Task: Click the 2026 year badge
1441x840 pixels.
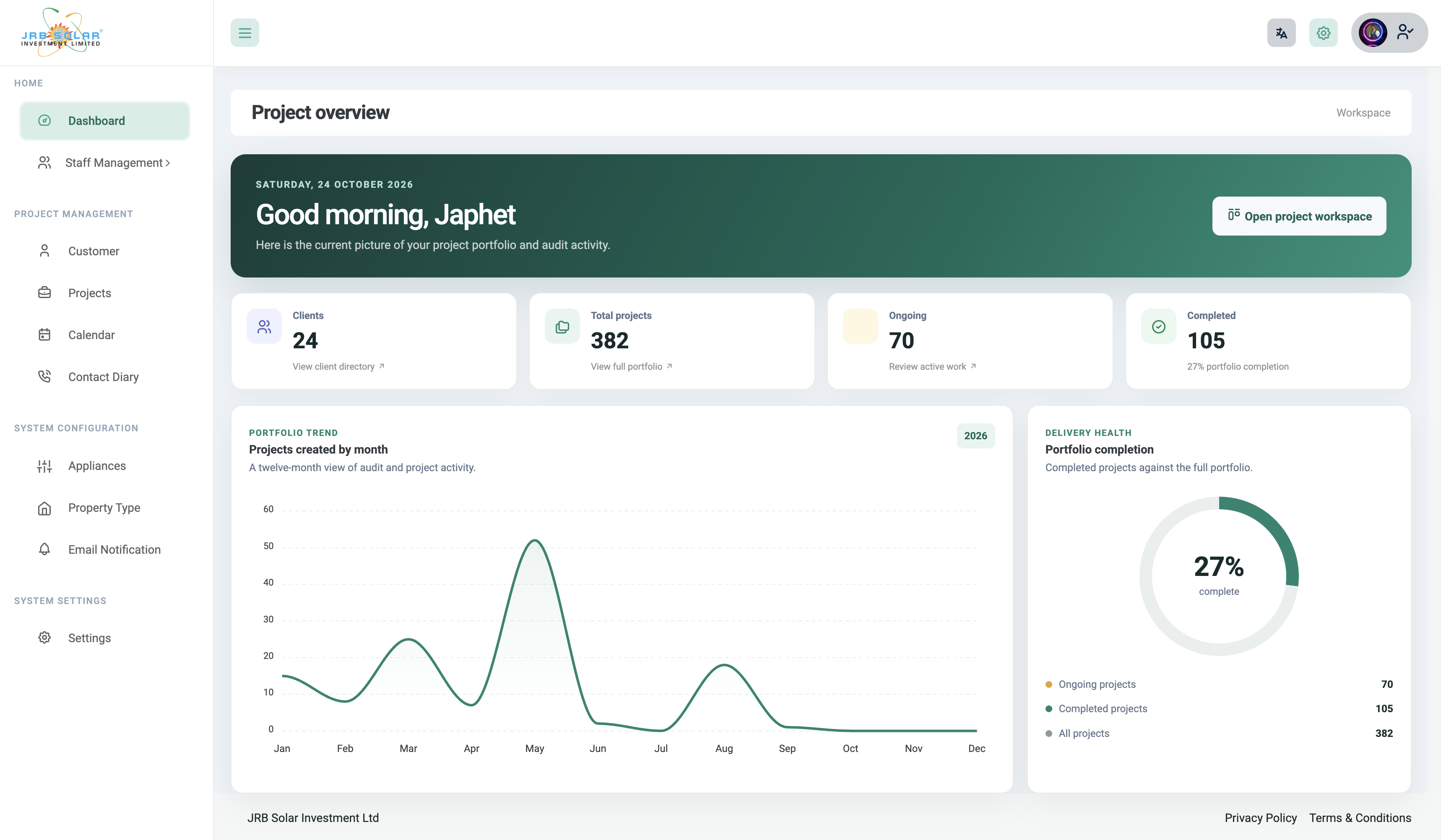Action: tap(975, 436)
